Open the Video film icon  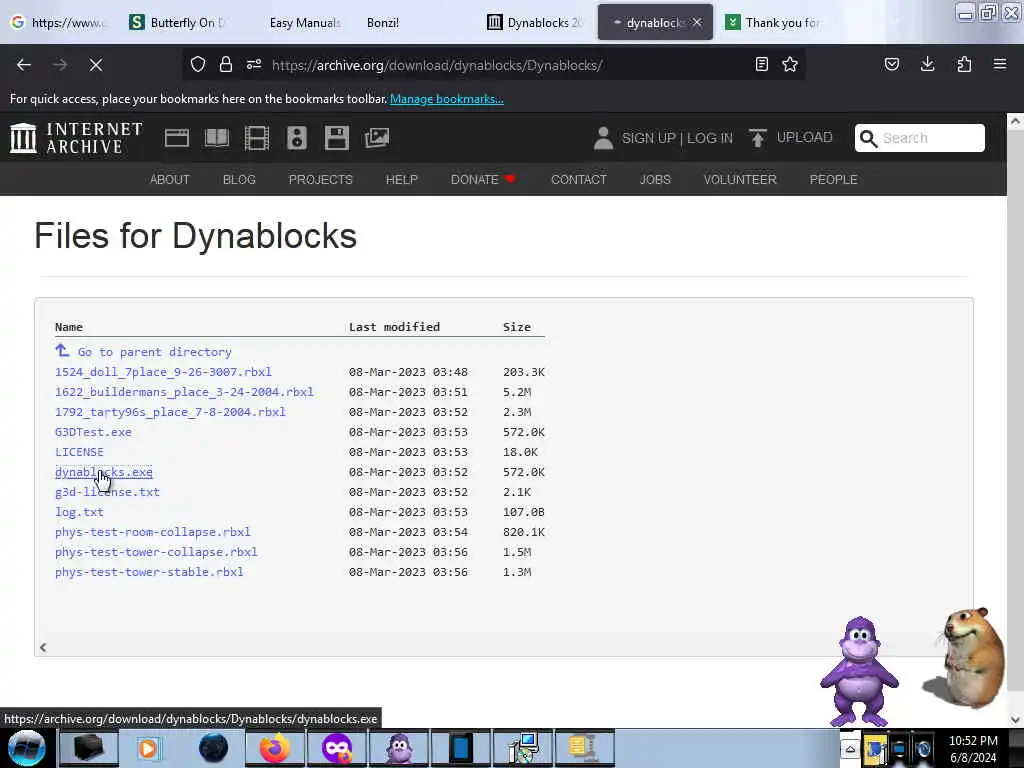[257, 138]
